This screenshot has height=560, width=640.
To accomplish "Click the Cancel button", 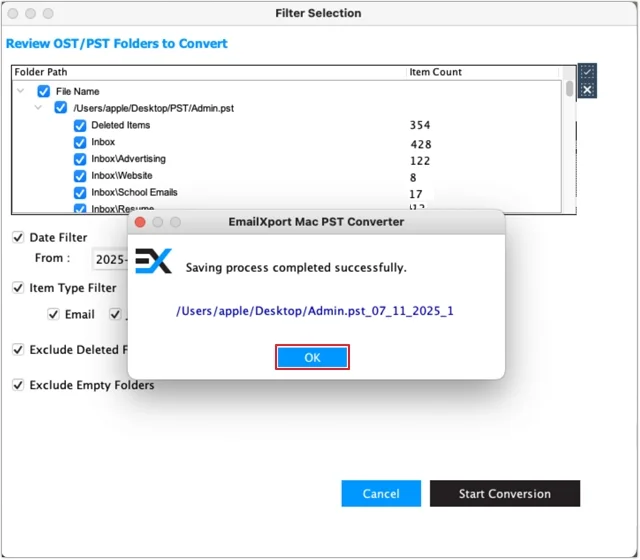I will pos(381,493).
